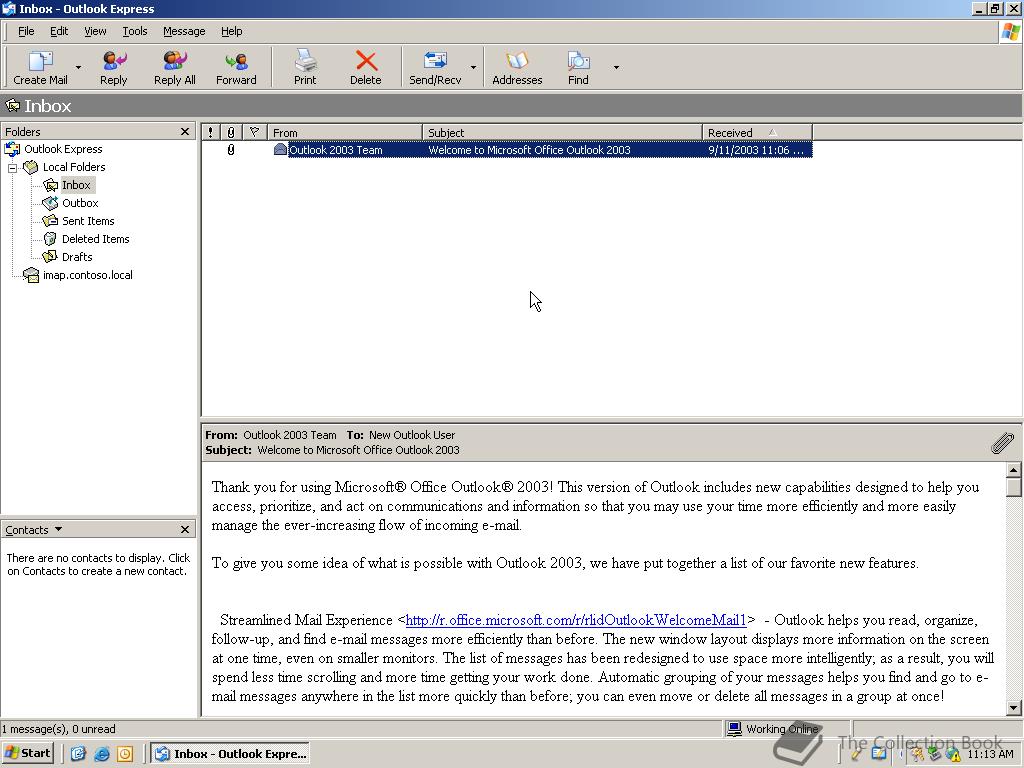The image size is (1024, 768).
Task: Launch Internet Explorer from Quick Launch
Action: click(x=102, y=754)
